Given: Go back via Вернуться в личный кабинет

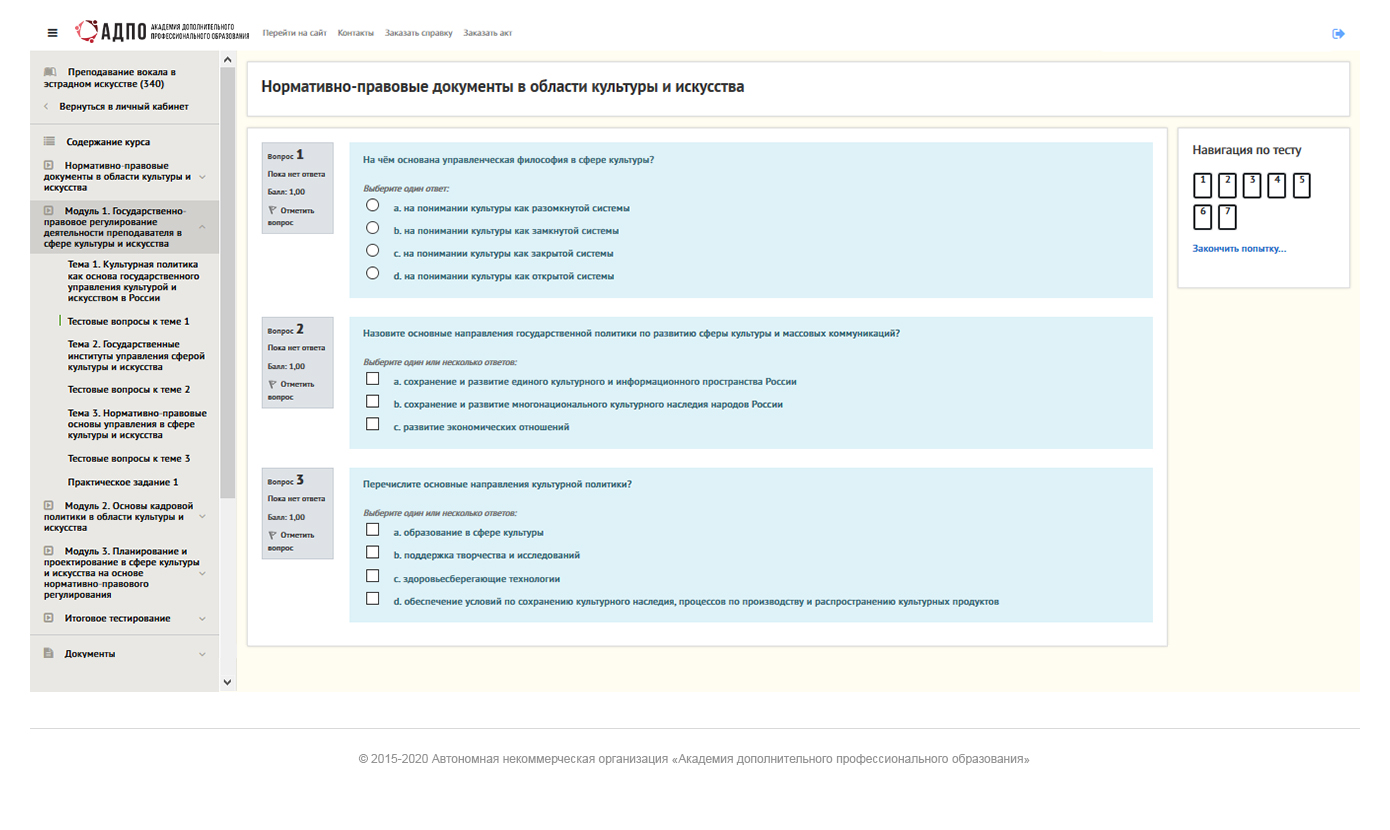Looking at the screenshot, I should point(123,106).
